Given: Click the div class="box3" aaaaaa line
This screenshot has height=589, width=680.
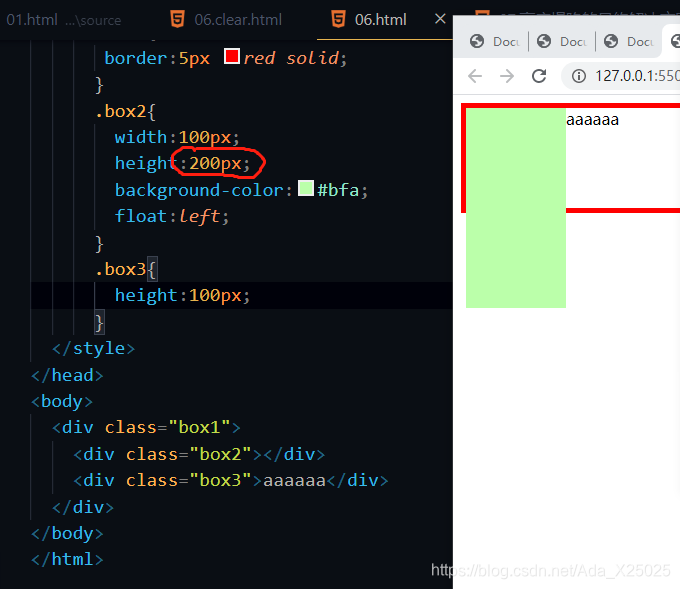Looking at the screenshot, I should coord(231,481).
